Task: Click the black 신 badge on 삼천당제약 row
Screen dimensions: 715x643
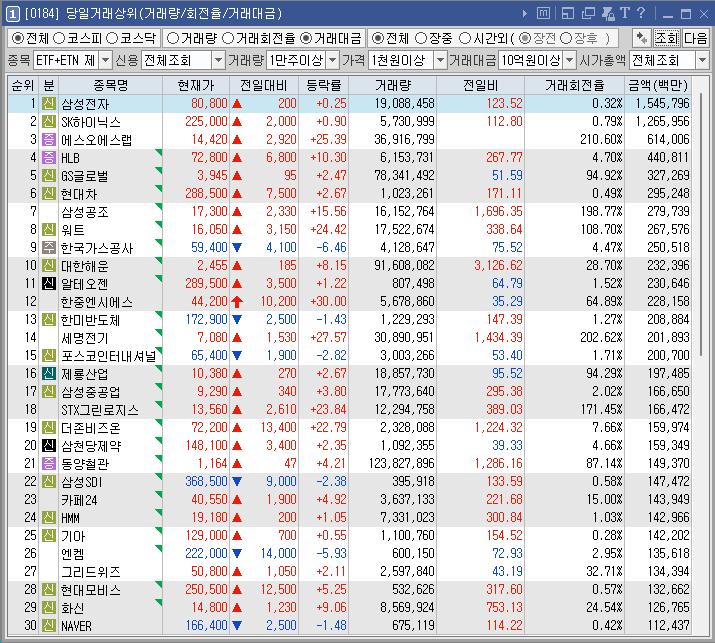Action: click(x=49, y=446)
